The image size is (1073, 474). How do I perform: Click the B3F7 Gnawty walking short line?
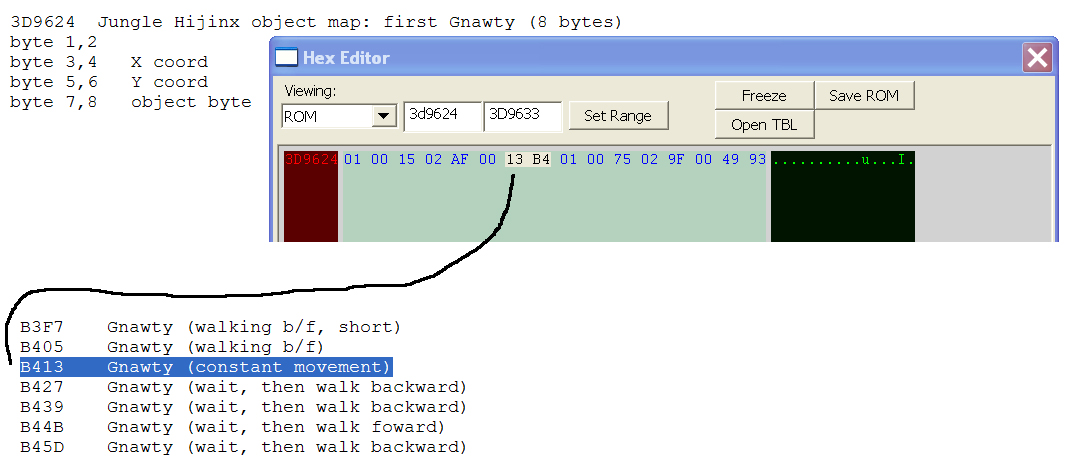point(210,327)
